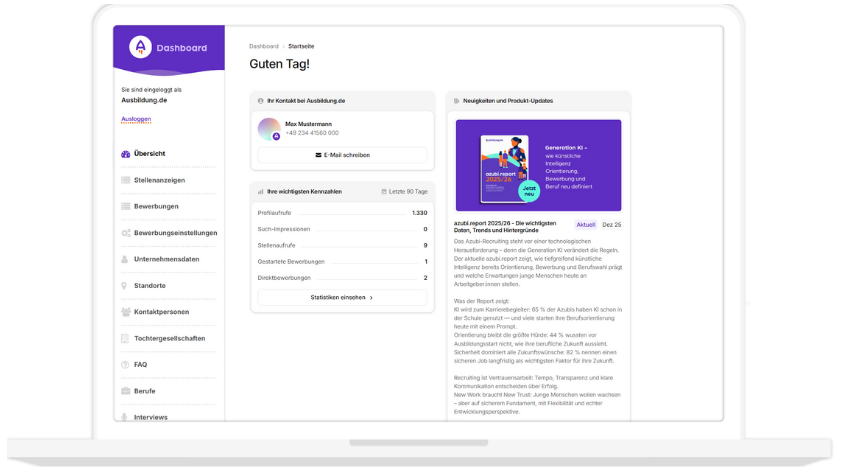The height and width of the screenshot is (472, 854).
Task: Click the calendar icon beside Letzte 90 Tage
Action: pos(384,192)
